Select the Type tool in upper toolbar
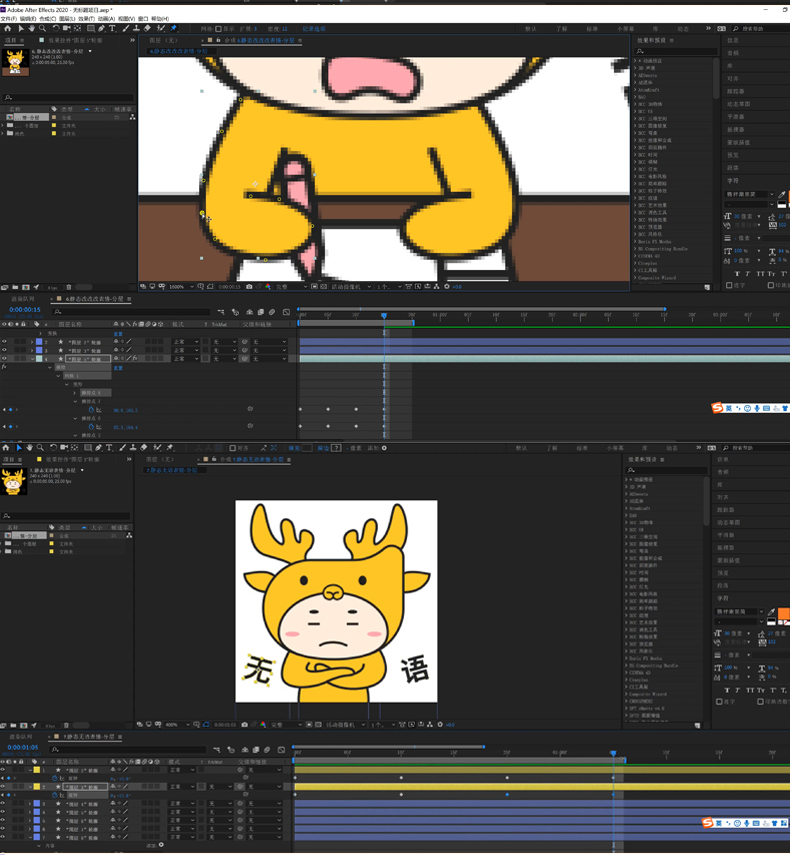The height and width of the screenshot is (855, 790). (112, 28)
